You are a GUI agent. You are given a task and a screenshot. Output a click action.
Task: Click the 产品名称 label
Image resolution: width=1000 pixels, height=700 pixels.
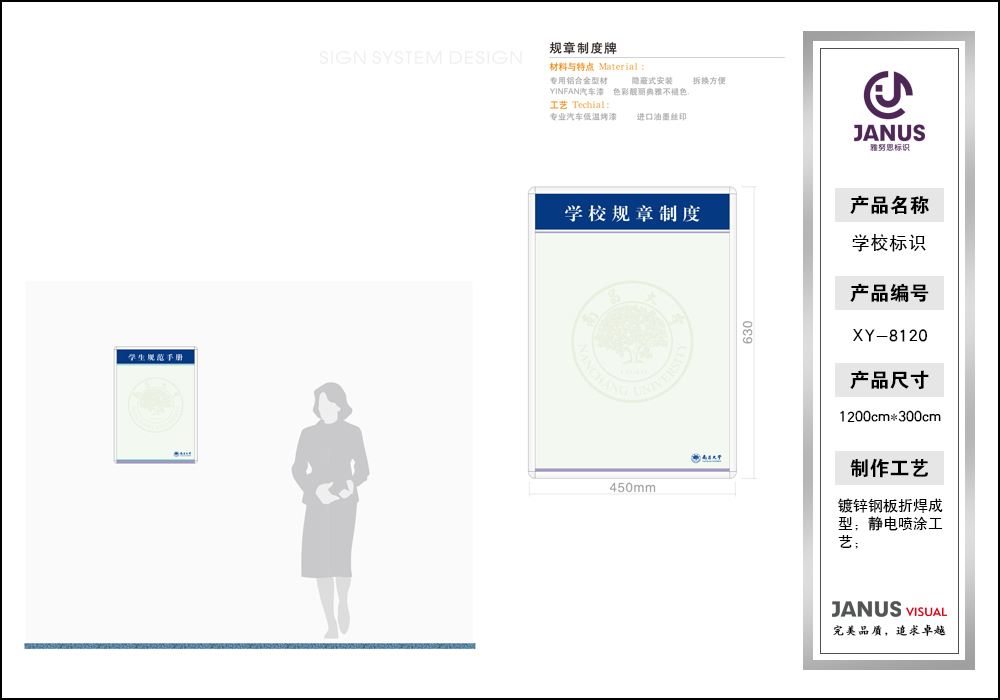(889, 206)
